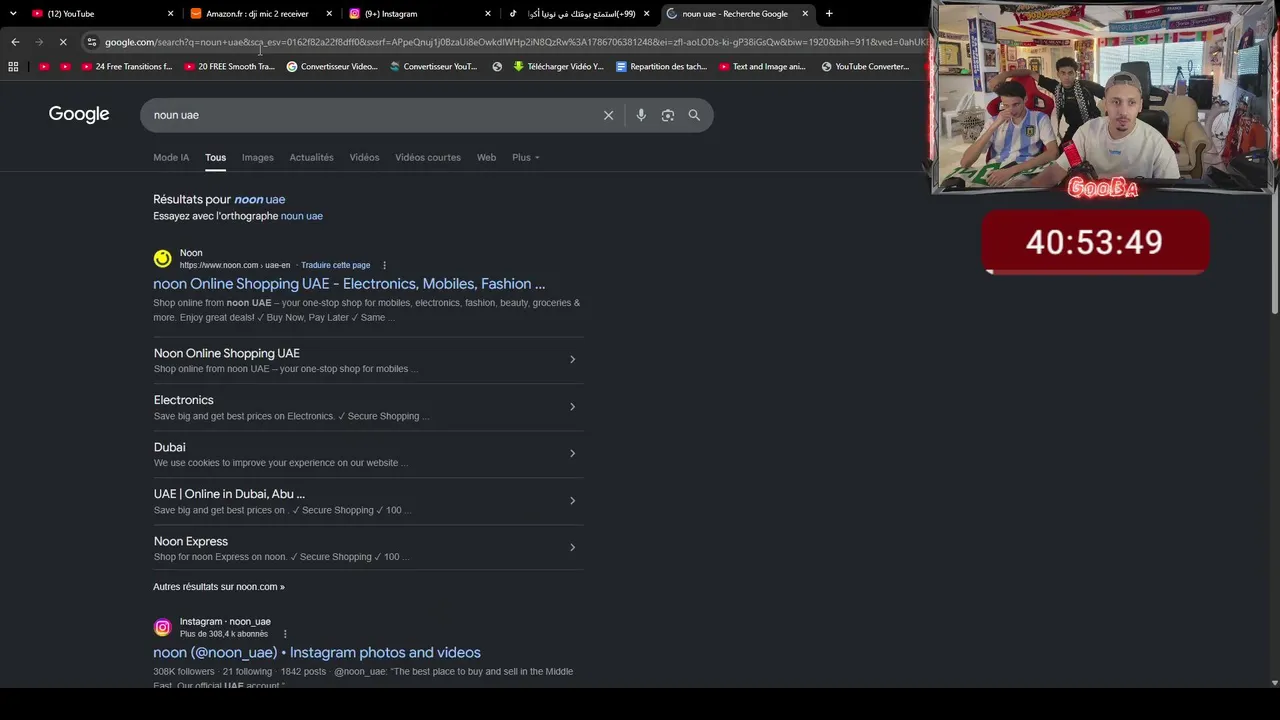Close the YouTube tab
1280x720 pixels.
170,14
